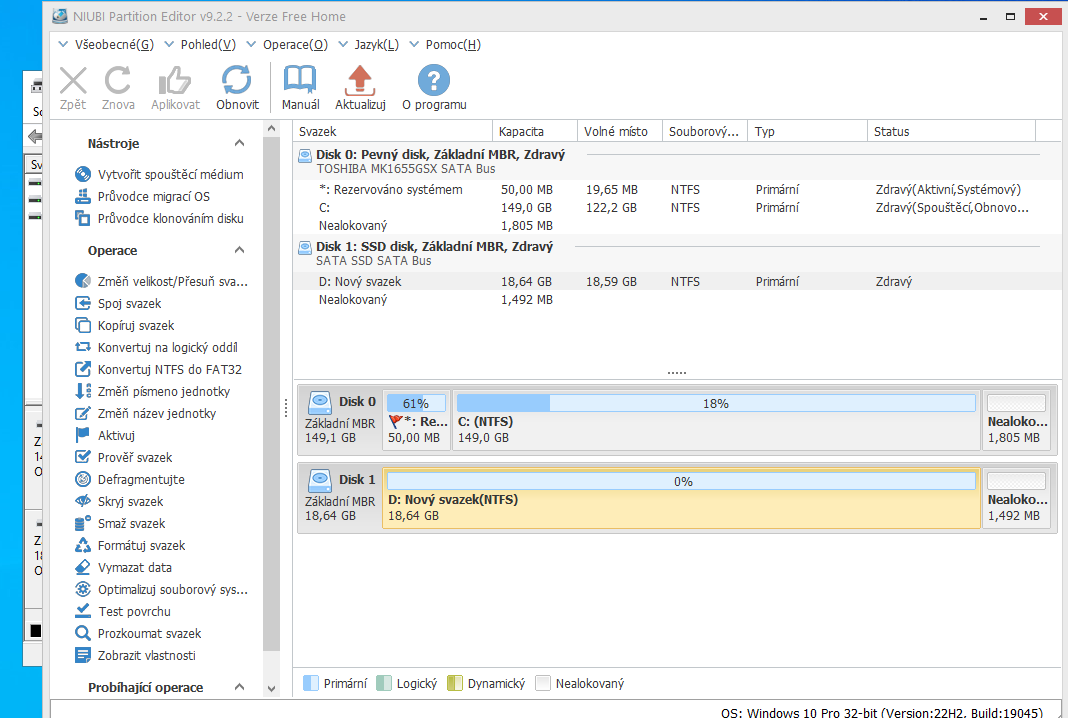Click Průvodce migrací OS link
The width and height of the screenshot is (1068, 718).
[x=153, y=196]
